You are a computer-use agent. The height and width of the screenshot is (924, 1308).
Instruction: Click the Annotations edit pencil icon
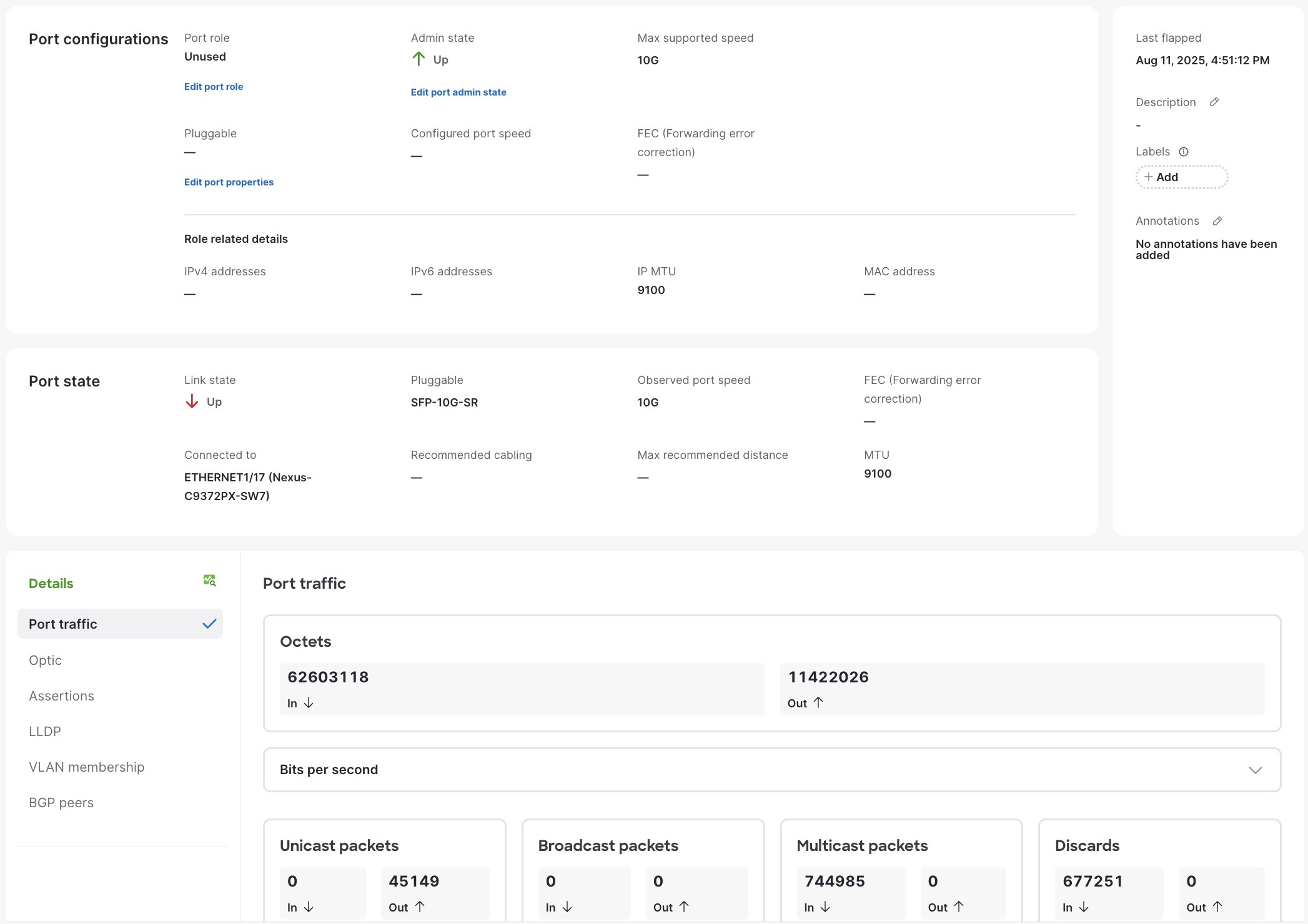[1217, 221]
